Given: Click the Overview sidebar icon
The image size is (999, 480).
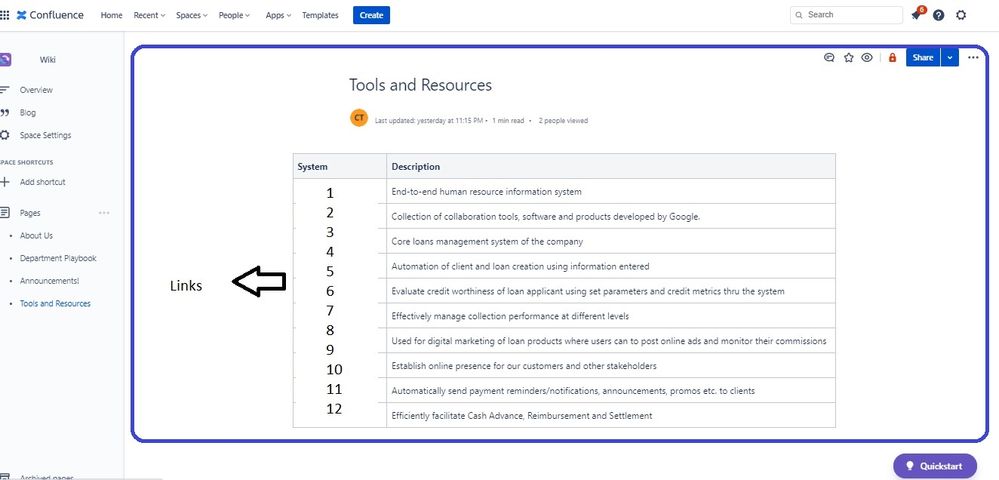Looking at the screenshot, I should (x=4, y=90).
